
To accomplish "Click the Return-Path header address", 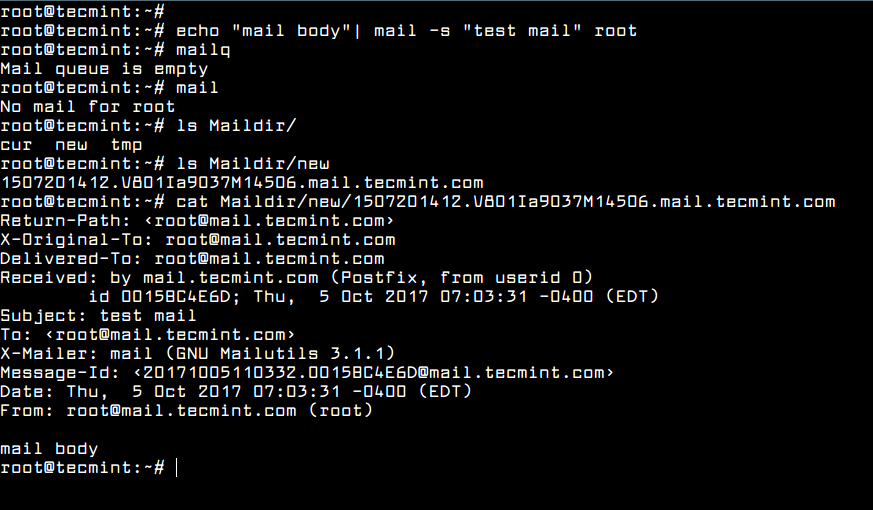I will point(269,221).
